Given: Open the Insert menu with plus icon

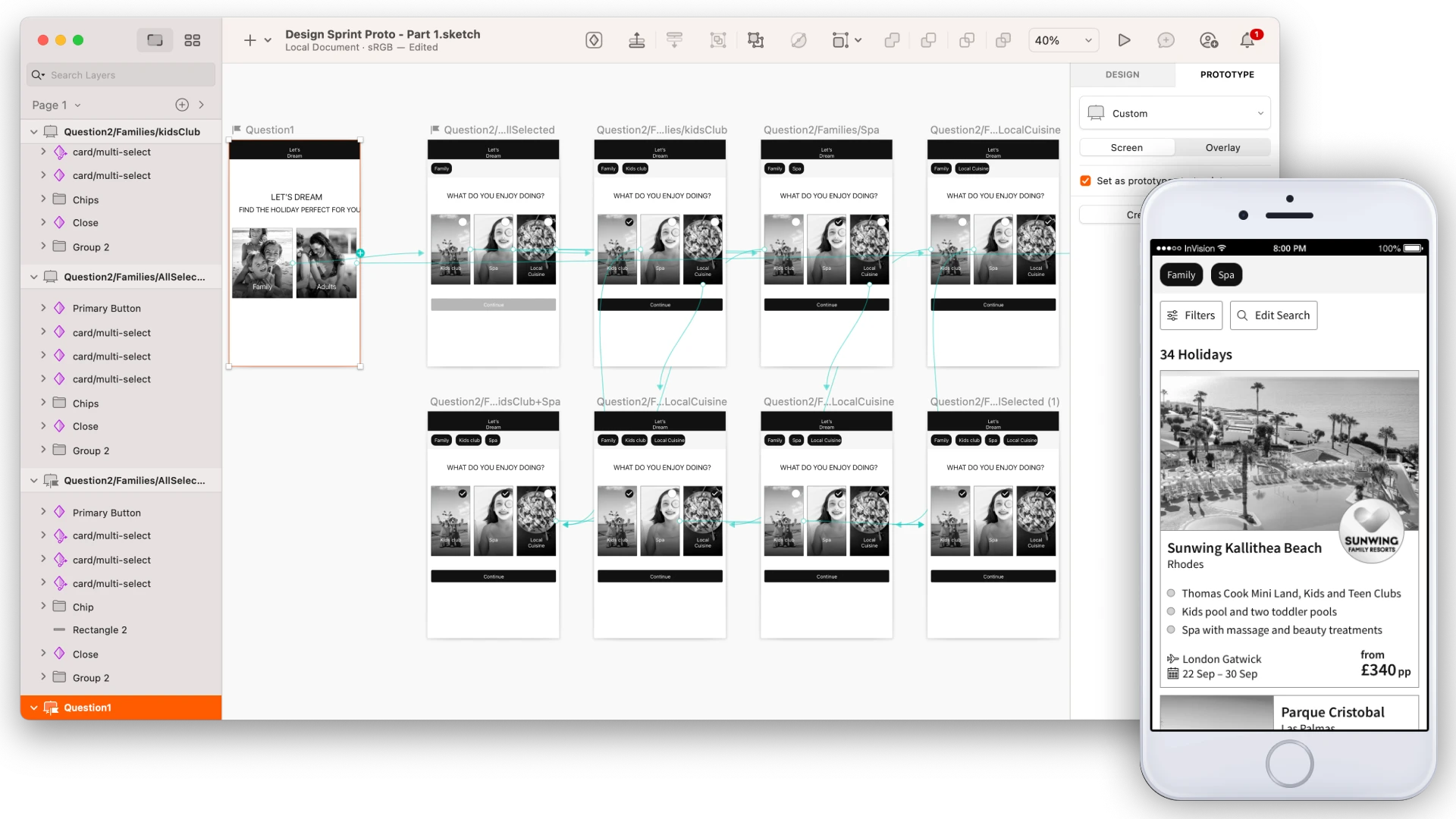Looking at the screenshot, I should coord(250,40).
